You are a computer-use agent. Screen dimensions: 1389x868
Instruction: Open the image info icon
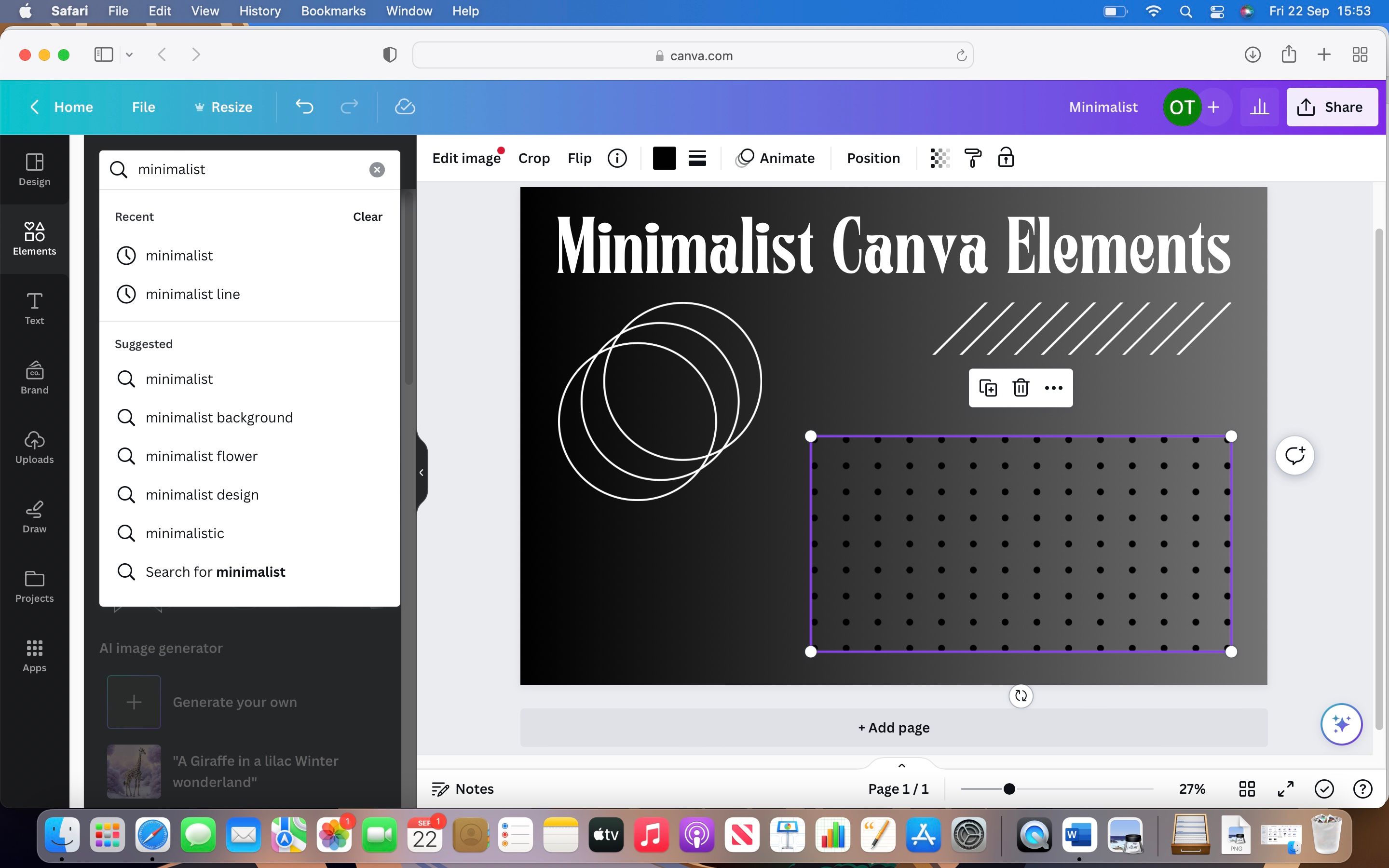pos(617,158)
